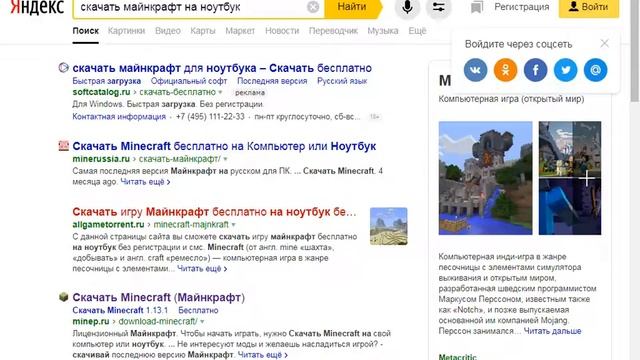
Task: Open Последняя версия sitelink
Action: click(x=272, y=81)
